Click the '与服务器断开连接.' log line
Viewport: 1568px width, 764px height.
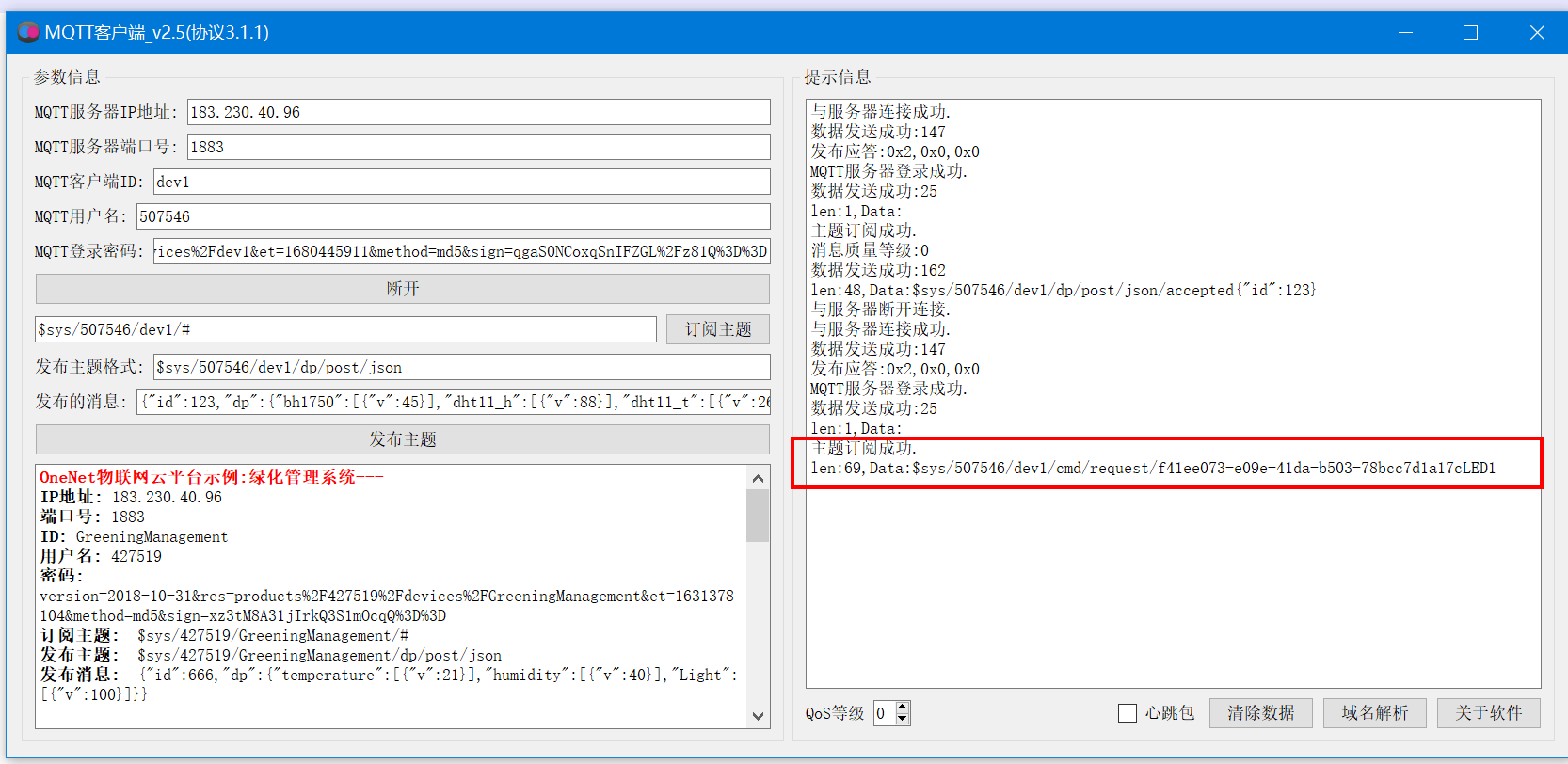pos(880,310)
